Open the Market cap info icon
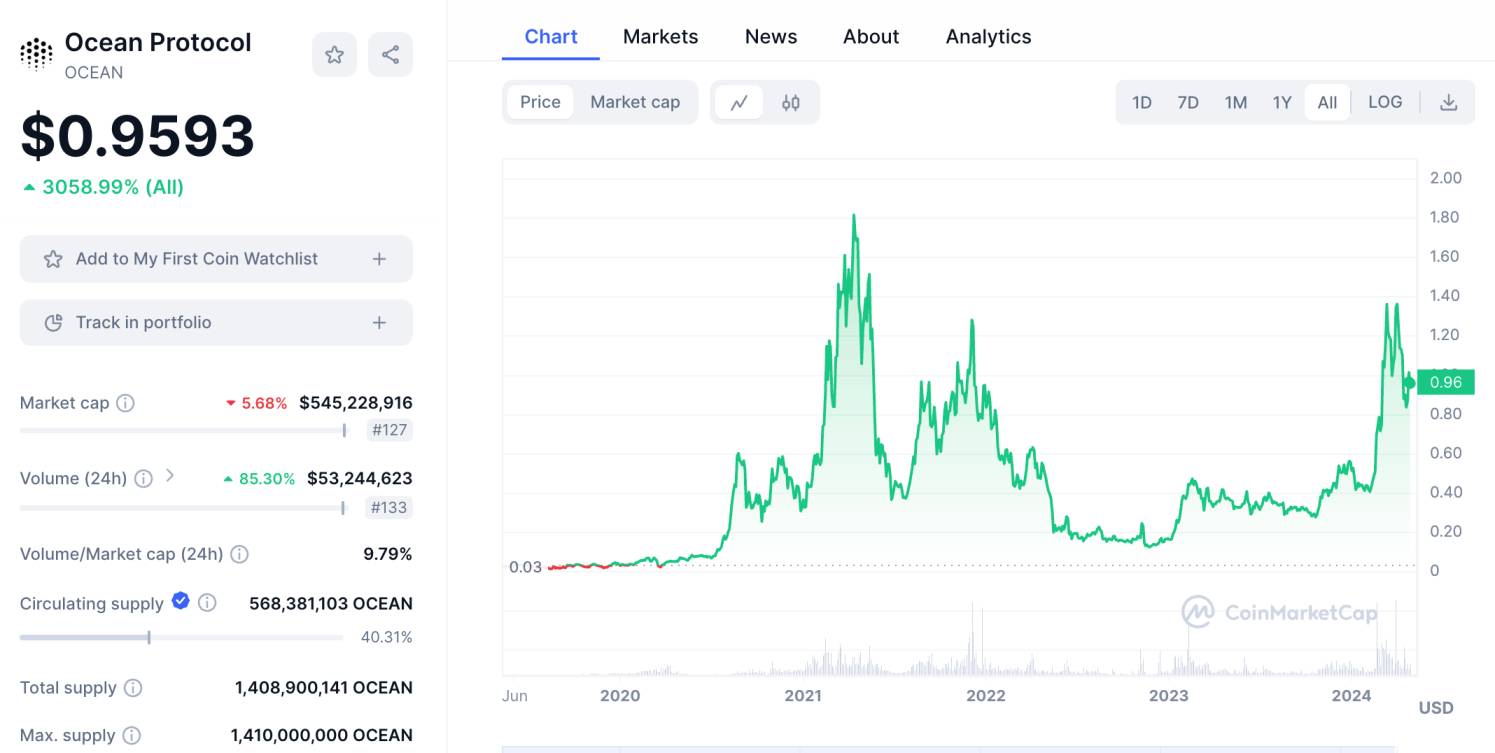The height and width of the screenshot is (753, 1495). pos(125,403)
